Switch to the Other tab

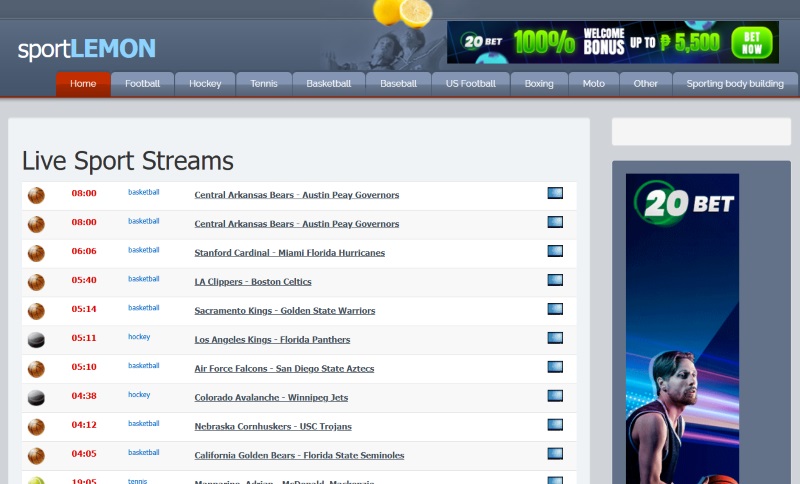point(645,84)
